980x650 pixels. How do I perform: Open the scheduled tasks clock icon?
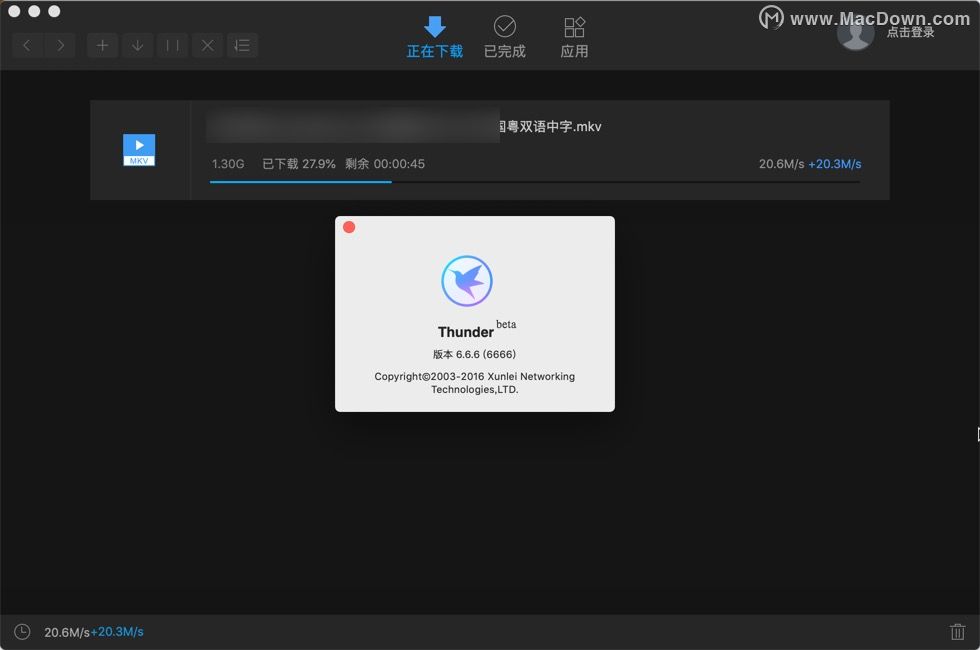click(22, 632)
